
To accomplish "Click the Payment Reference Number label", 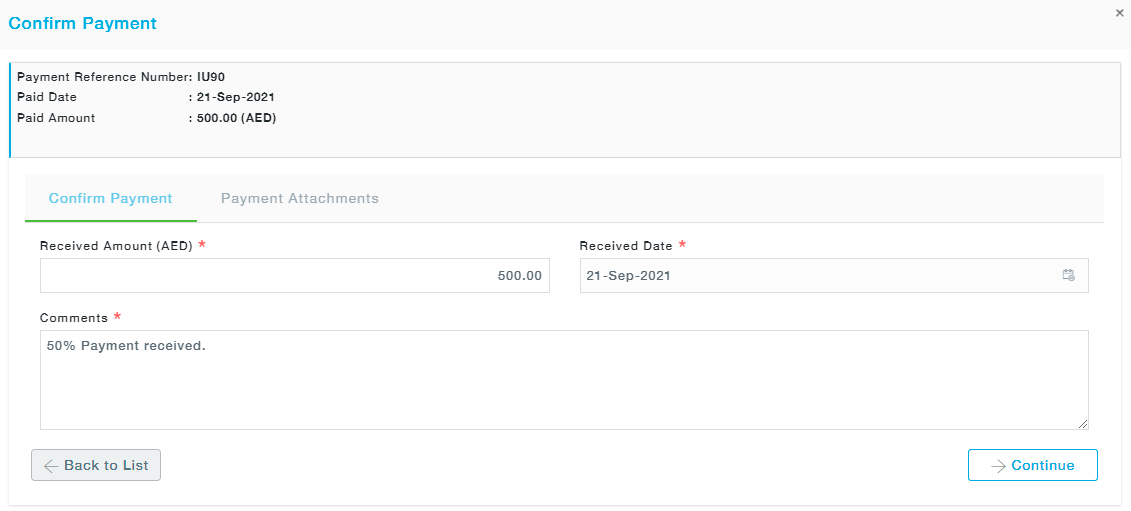I will point(104,77).
